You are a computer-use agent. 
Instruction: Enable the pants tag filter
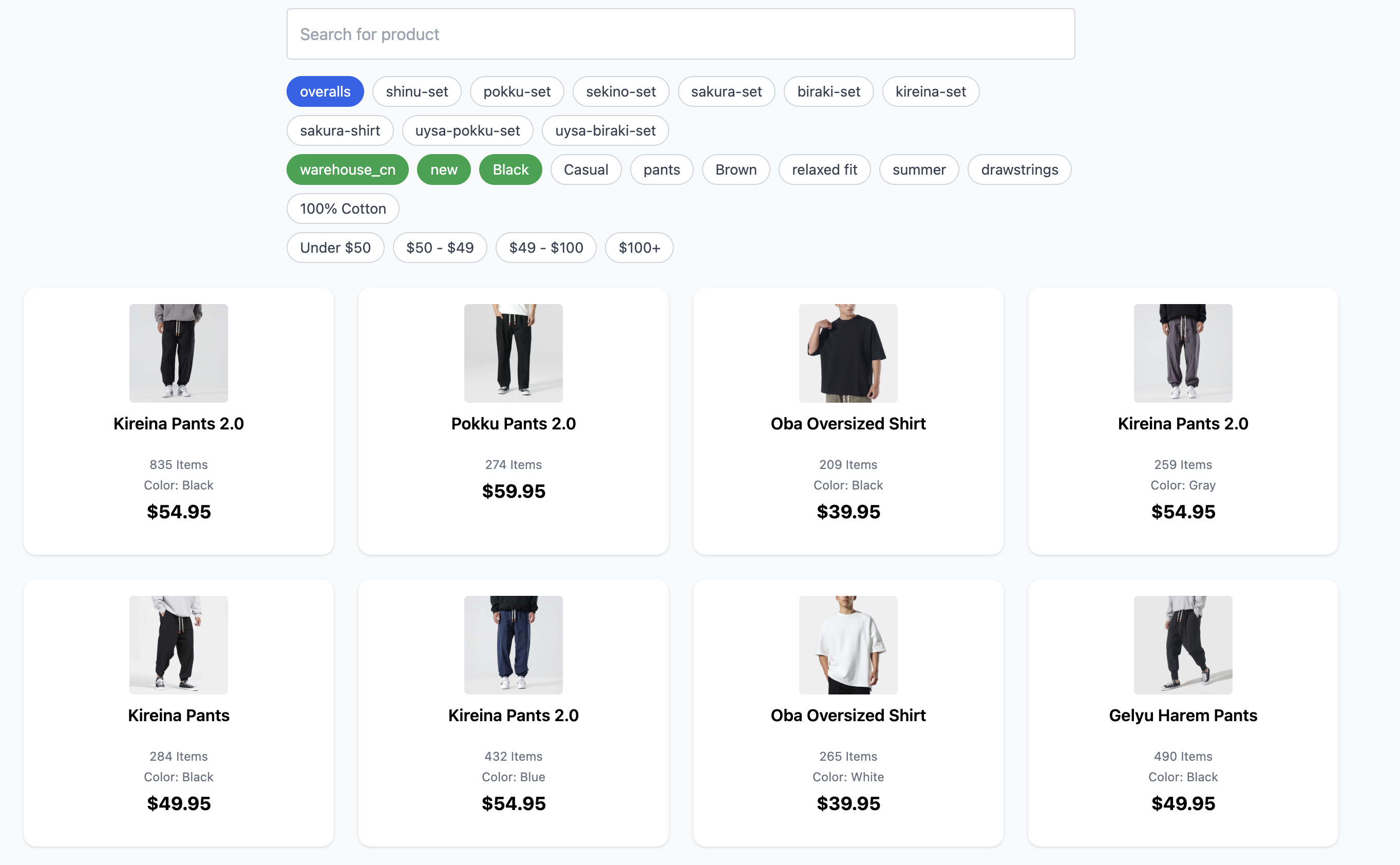click(x=661, y=170)
